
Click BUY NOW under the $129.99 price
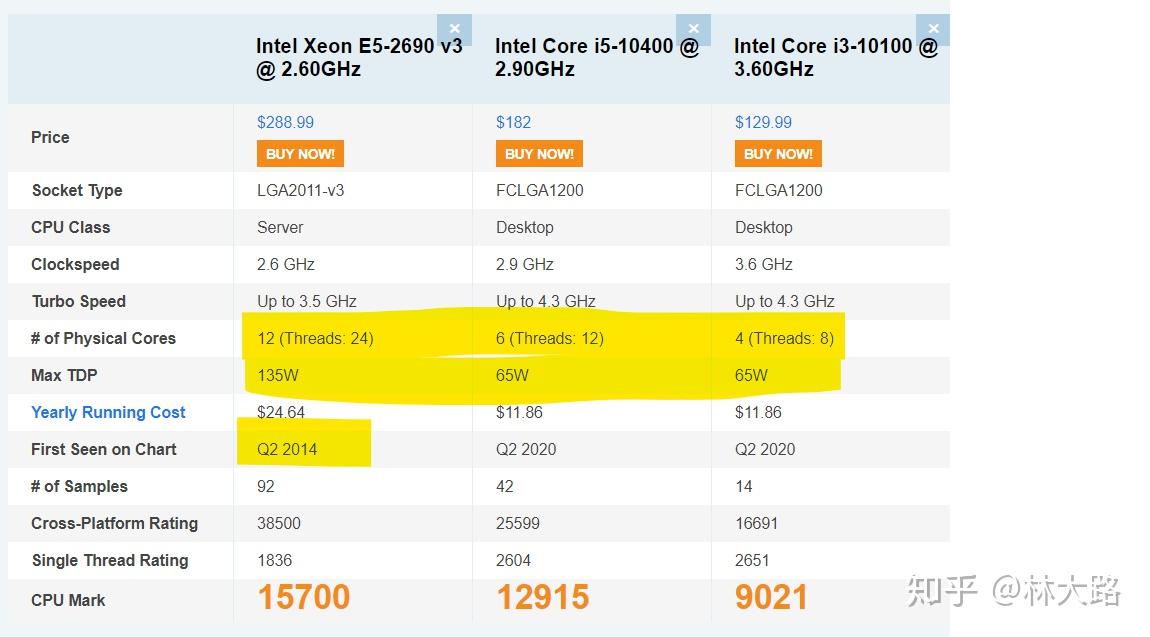(778, 154)
